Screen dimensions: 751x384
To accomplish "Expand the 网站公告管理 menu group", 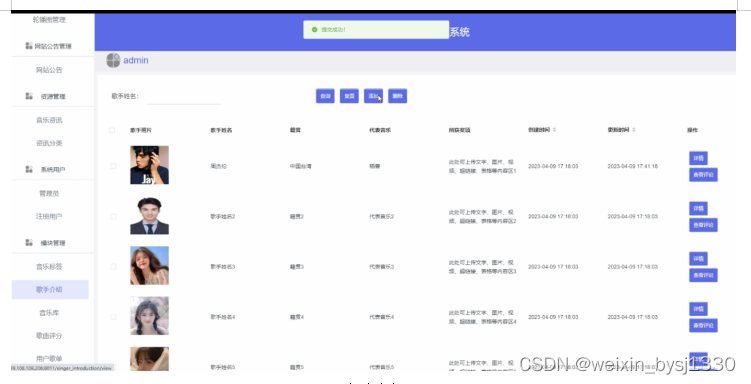I will click(53, 46).
